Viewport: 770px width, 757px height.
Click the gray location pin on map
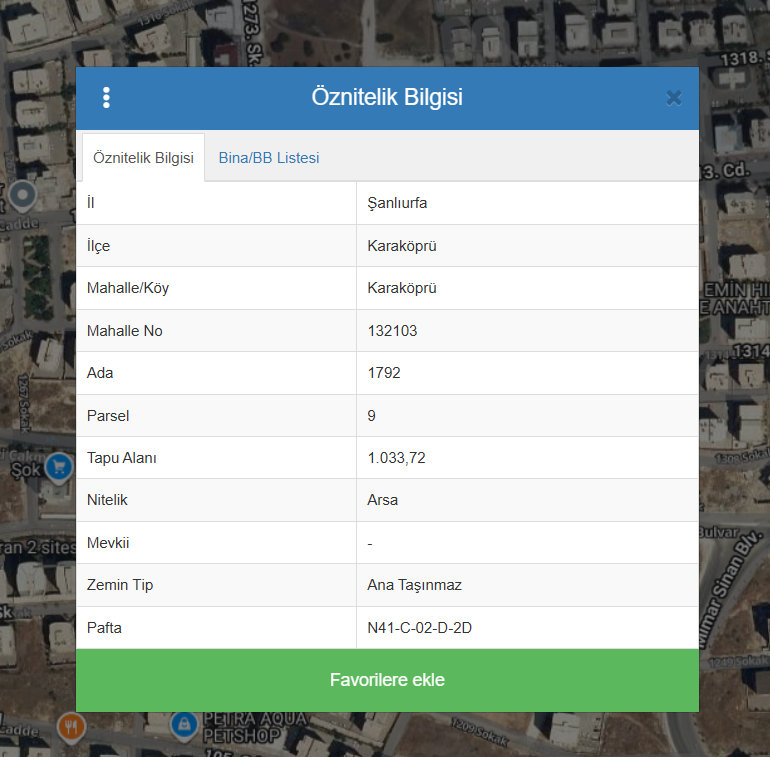coord(23,194)
